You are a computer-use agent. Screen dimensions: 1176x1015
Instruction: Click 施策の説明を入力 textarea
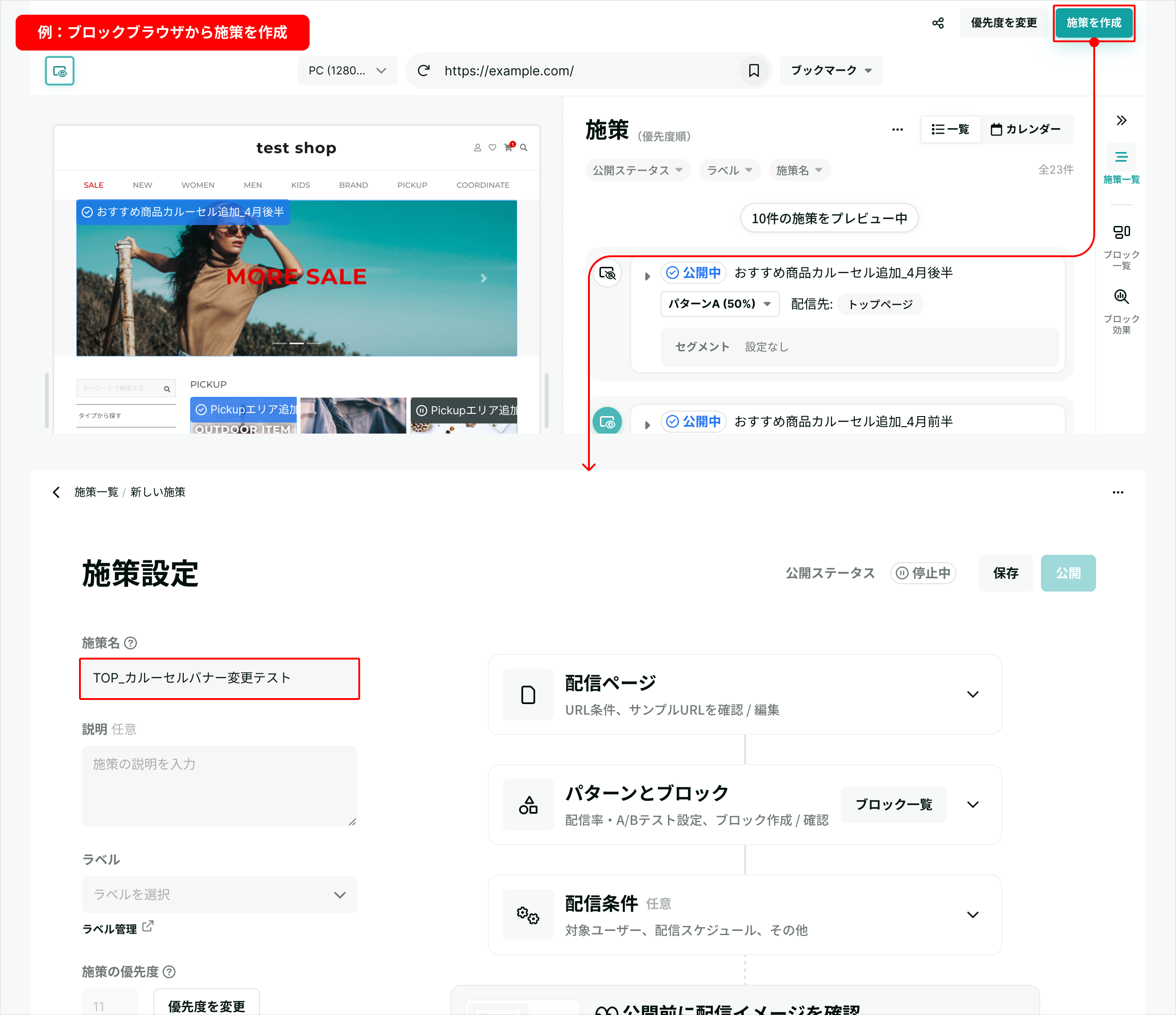(x=220, y=786)
